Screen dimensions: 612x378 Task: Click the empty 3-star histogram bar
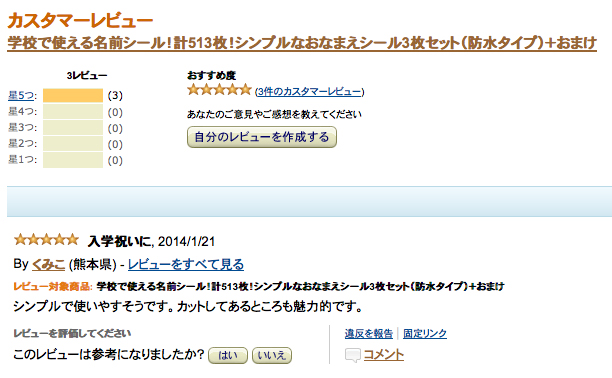73,128
